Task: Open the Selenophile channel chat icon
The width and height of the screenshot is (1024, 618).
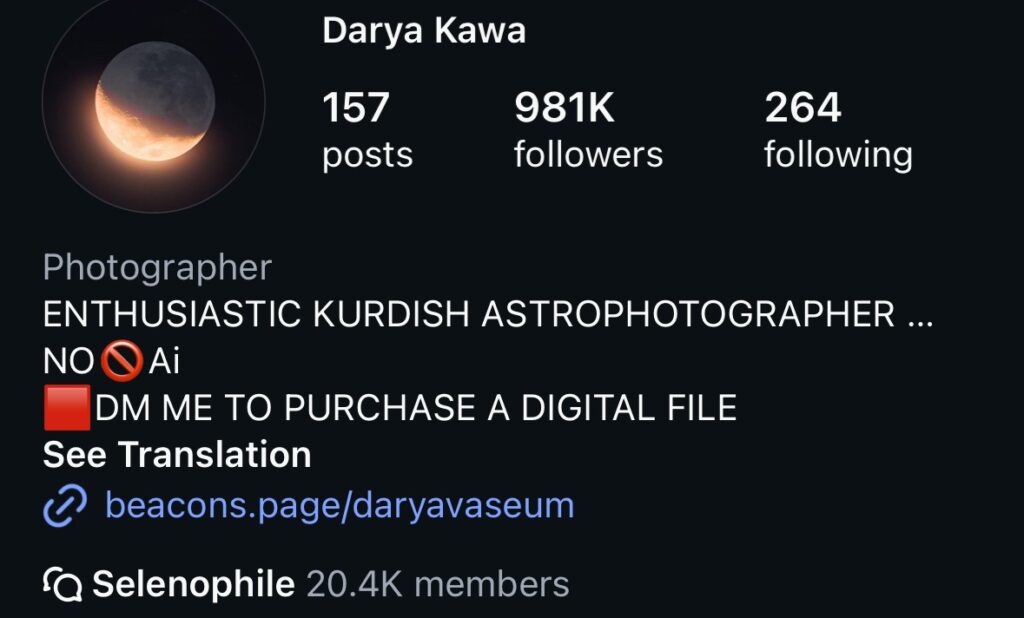Action: click(63, 584)
